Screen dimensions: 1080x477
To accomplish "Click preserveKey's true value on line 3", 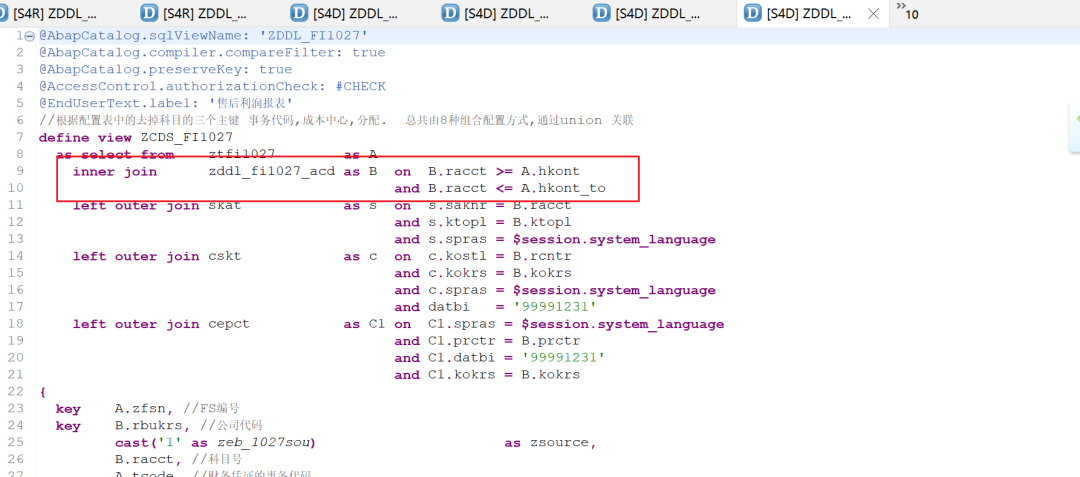I will pos(276,70).
